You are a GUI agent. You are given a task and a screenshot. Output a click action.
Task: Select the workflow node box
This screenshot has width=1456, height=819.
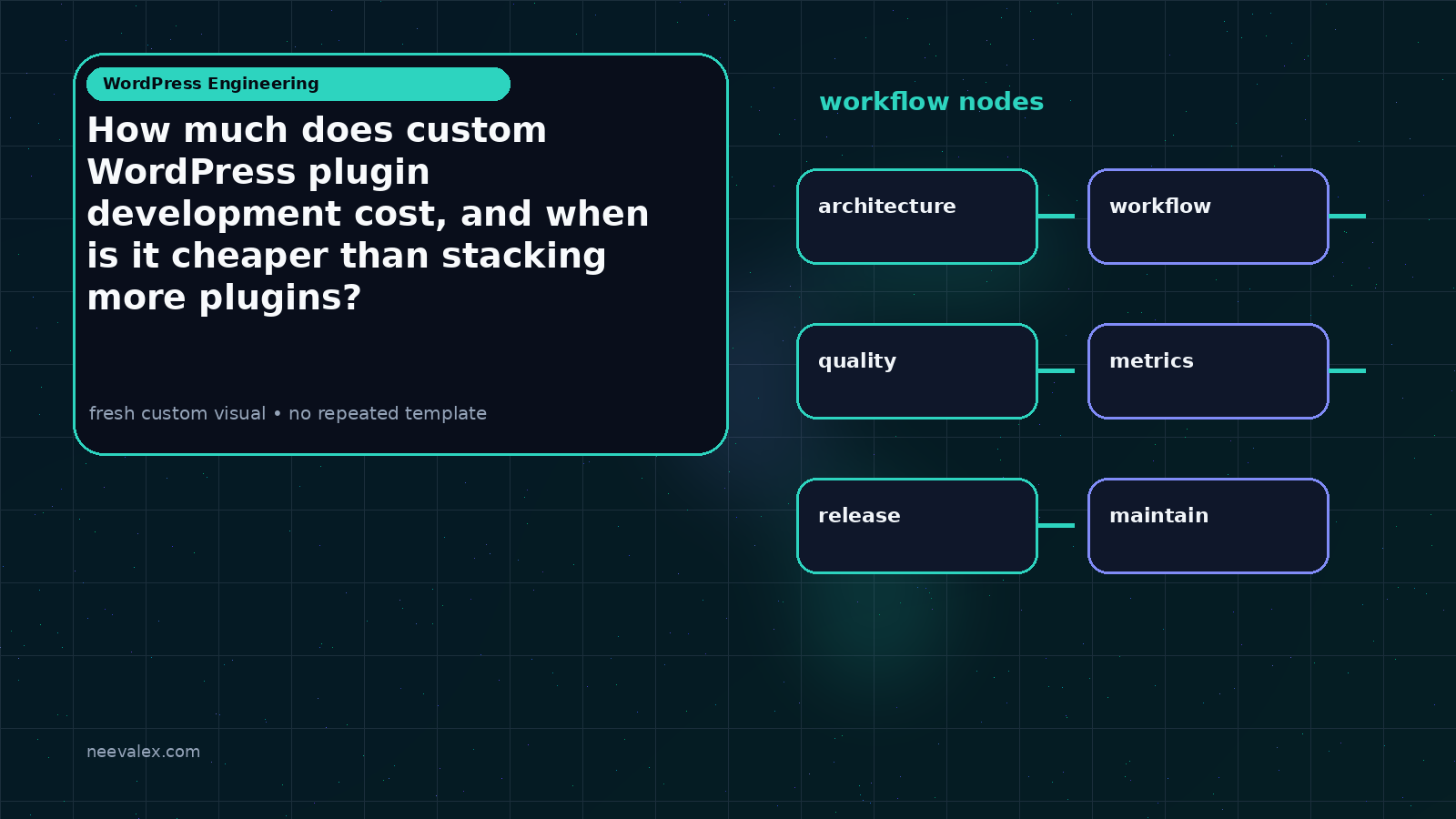point(1208,217)
